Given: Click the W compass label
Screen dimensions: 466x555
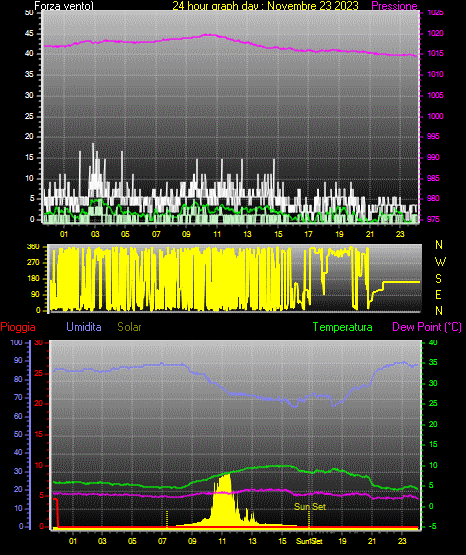Looking at the screenshot, I should [440, 262].
